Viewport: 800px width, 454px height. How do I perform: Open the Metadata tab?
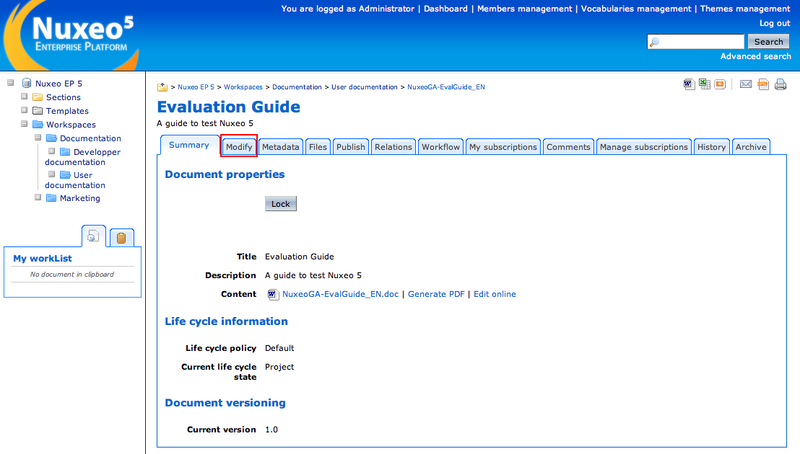coord(281,147)
